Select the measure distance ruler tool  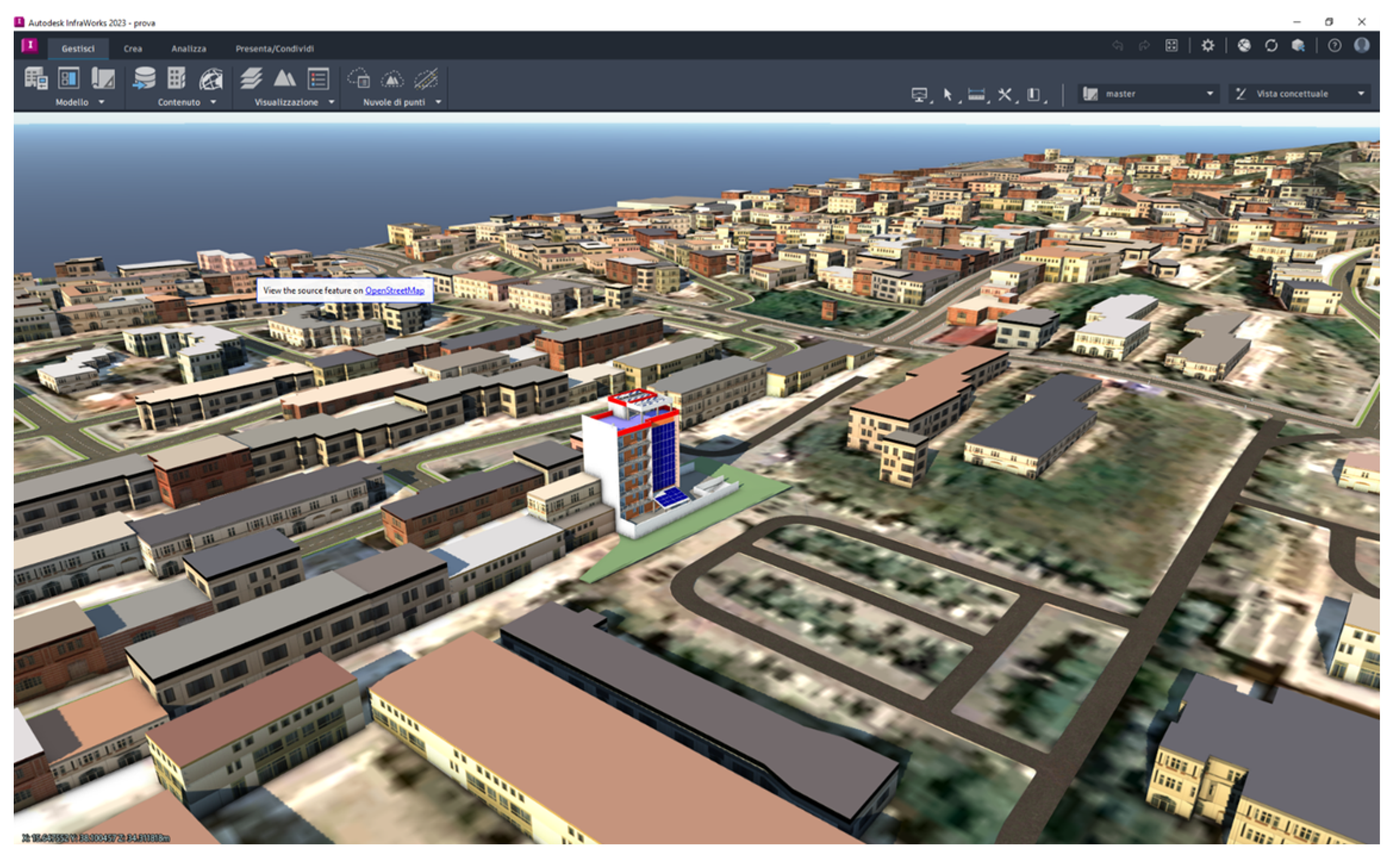tap(976, 94)
